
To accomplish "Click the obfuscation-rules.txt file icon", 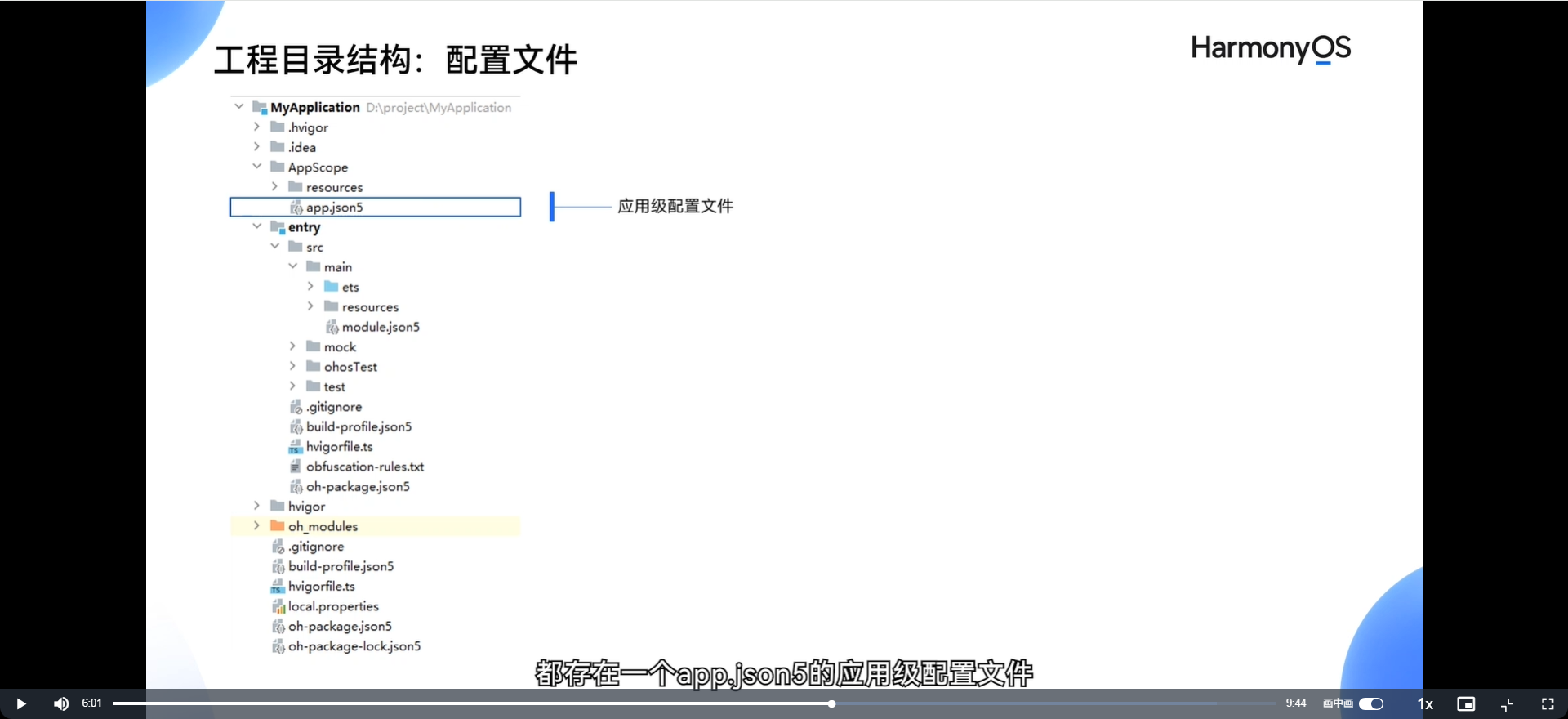I will (x=296, y=467).
